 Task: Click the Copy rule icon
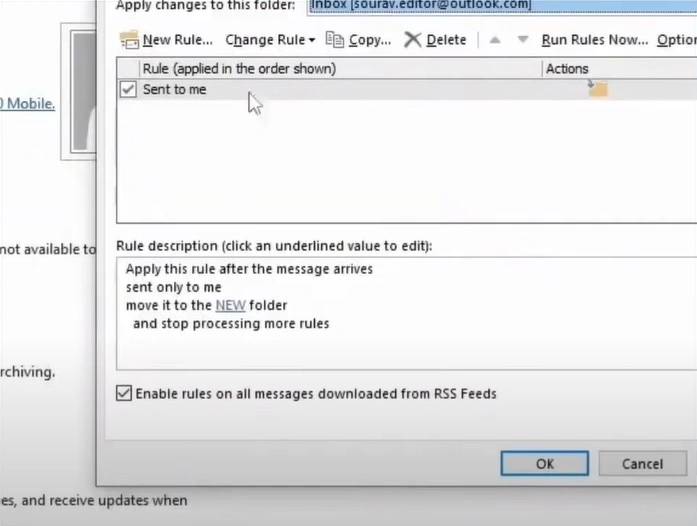335,40
